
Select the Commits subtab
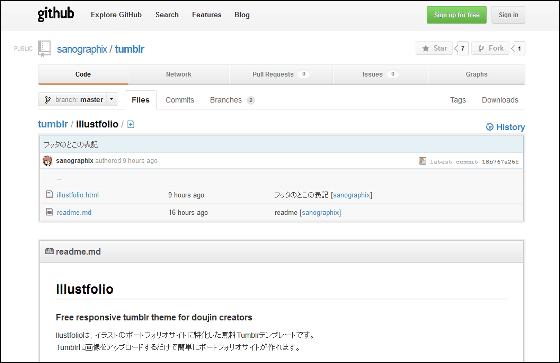click(180, 100)
